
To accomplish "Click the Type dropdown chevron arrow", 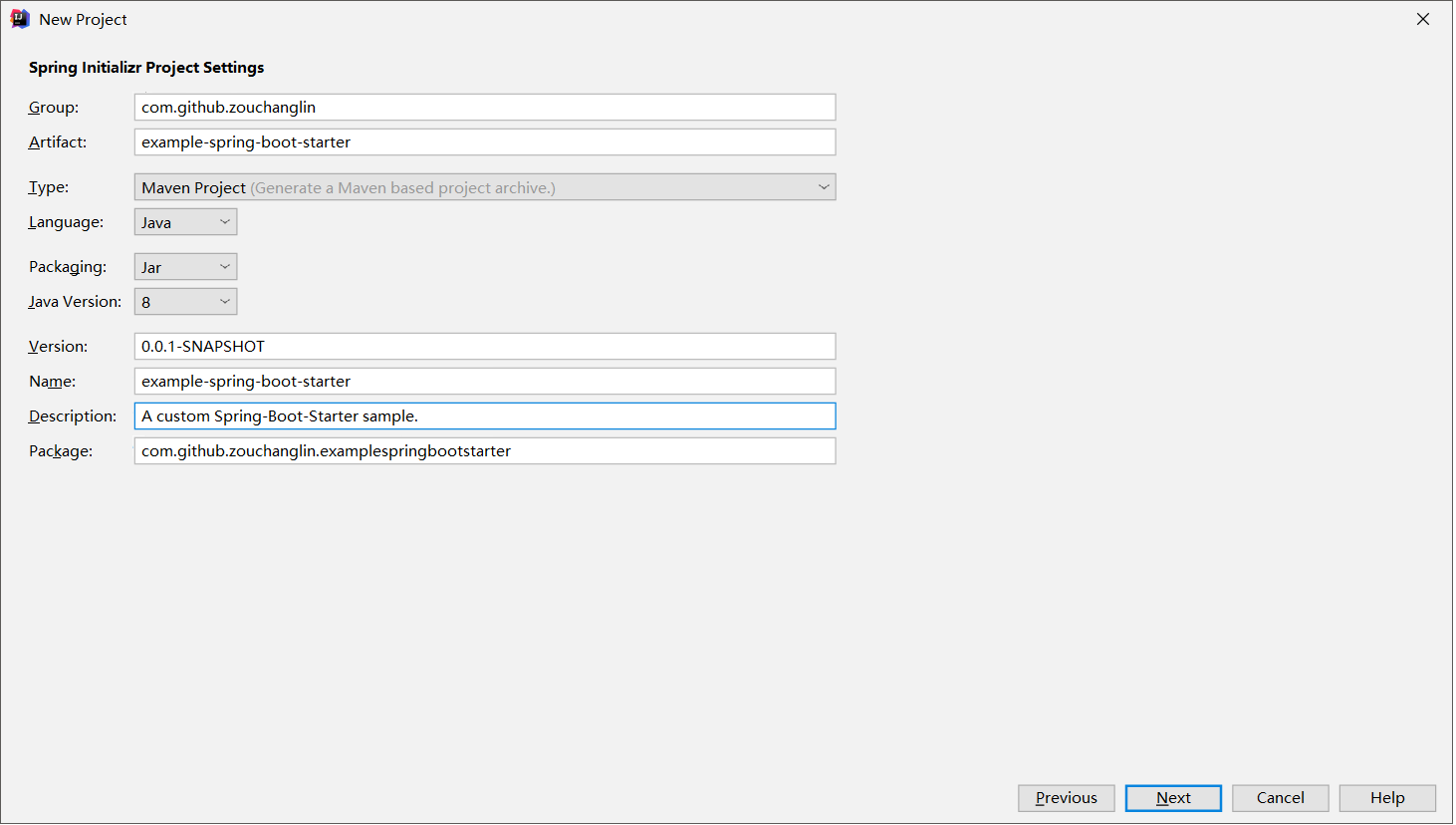I will click(x=824, y=187).
